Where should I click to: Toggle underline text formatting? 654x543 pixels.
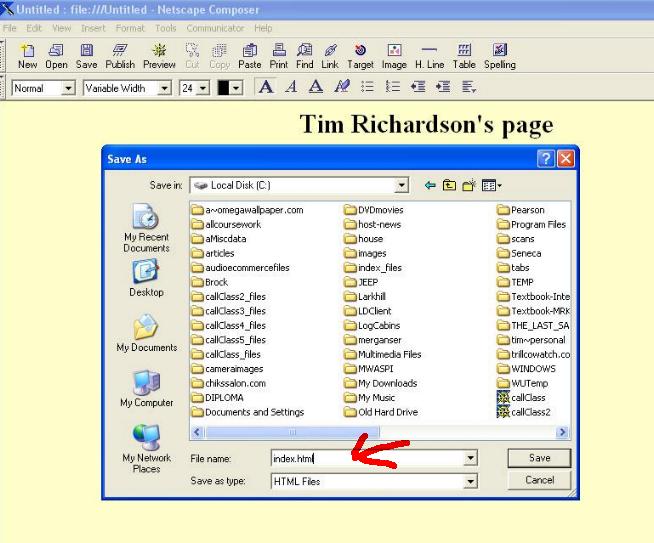(x=316, y=87)
